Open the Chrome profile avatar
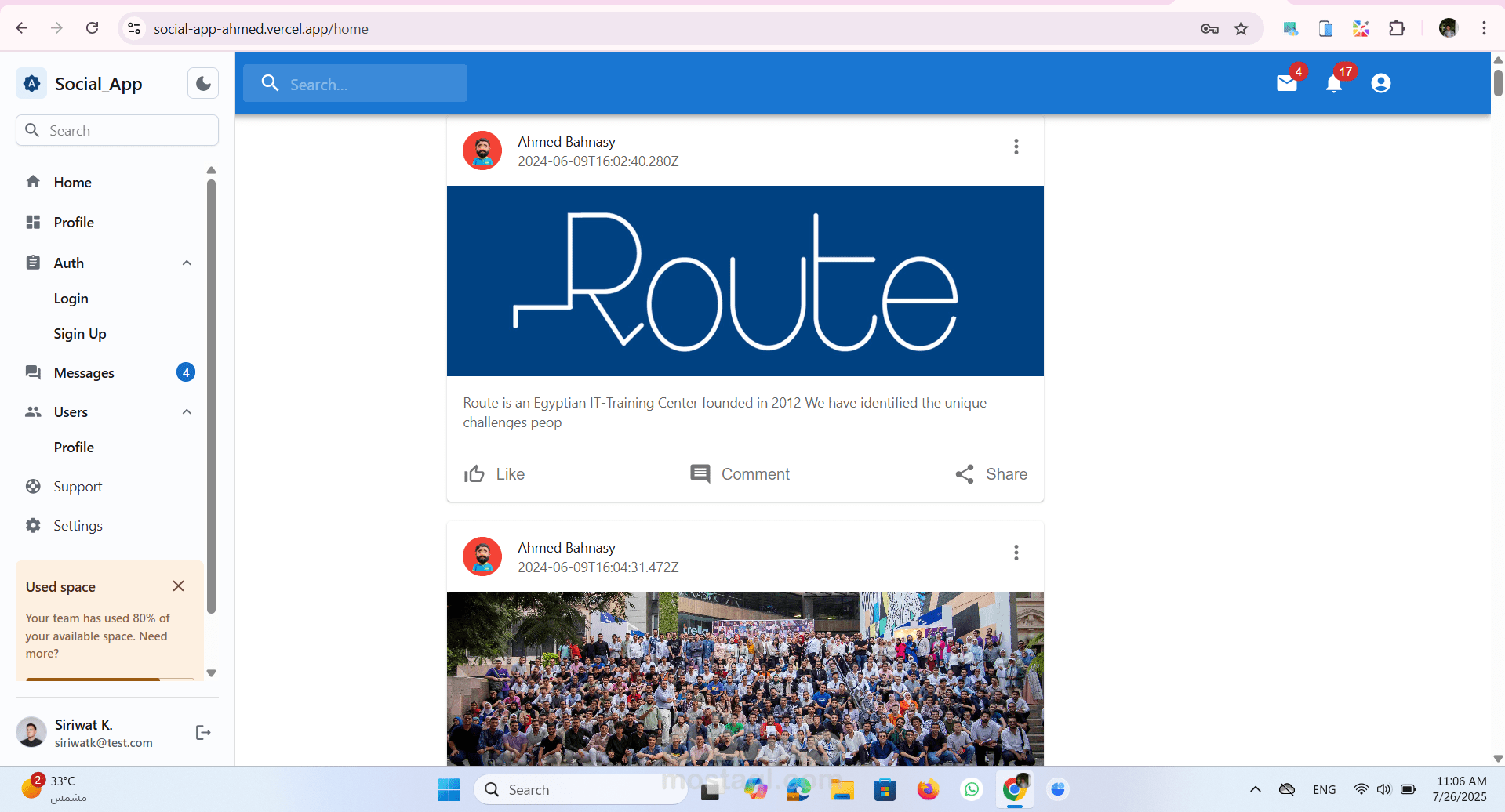 click(x=1448, y=28)
